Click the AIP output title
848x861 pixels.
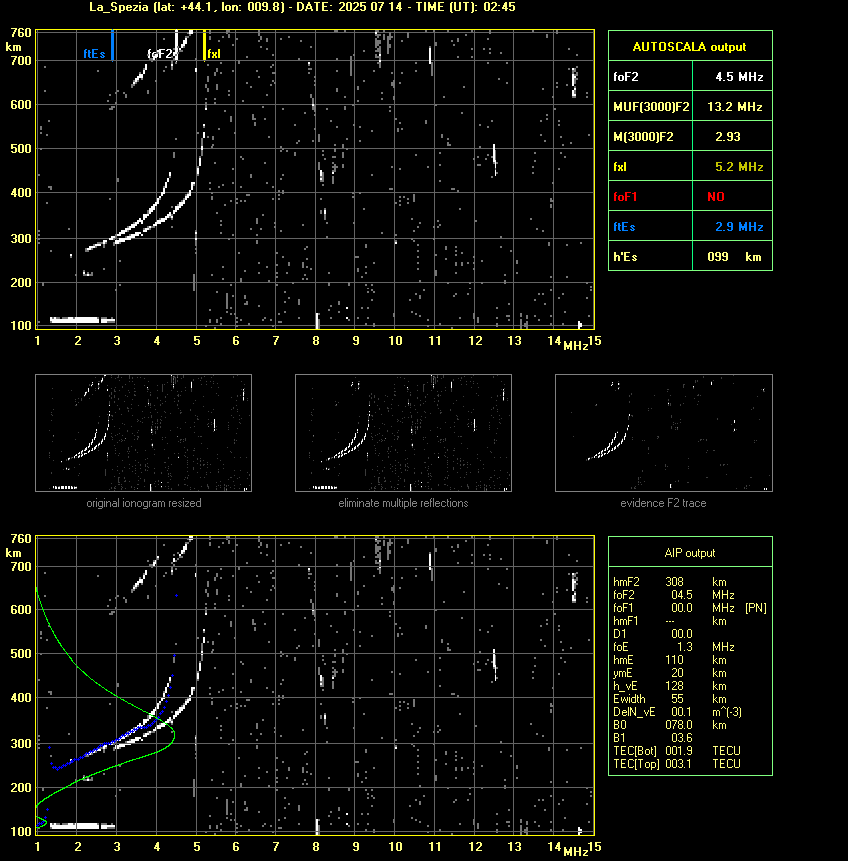(690, 553)
